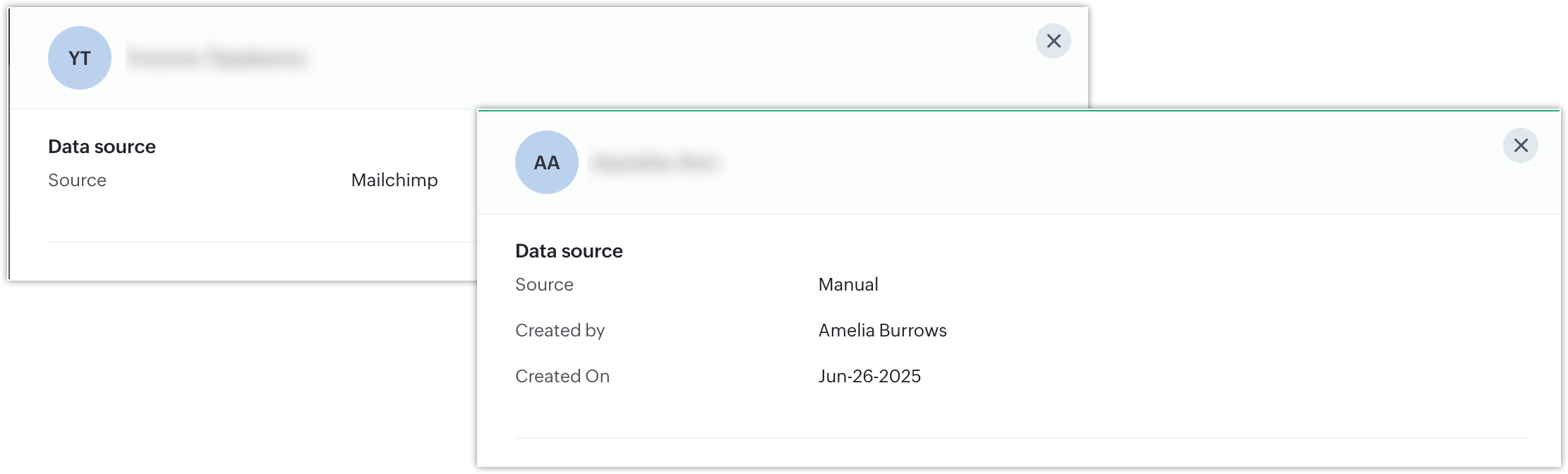Close the AA contact panel

(x=1520, y=145)
